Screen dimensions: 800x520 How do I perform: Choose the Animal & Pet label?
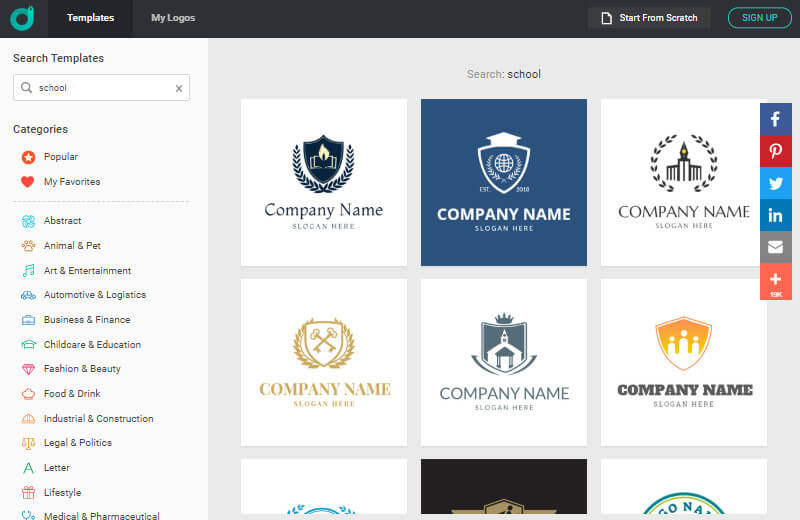click(72, 245)
